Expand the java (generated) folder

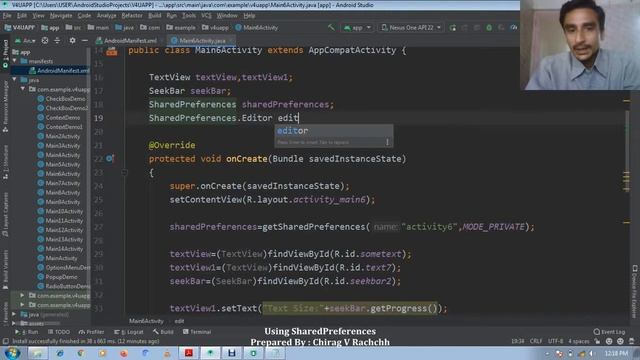pos(15,314)
